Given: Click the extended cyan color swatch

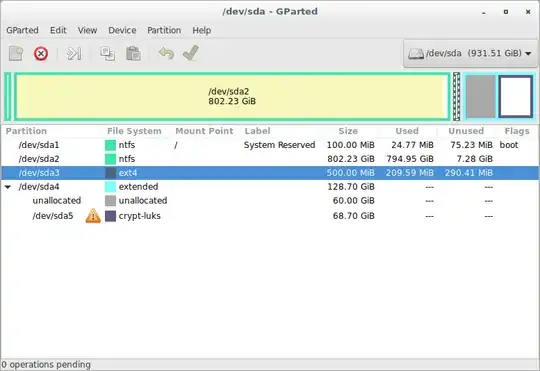Looking at the screenshot, I should click(x=110, y=187).
